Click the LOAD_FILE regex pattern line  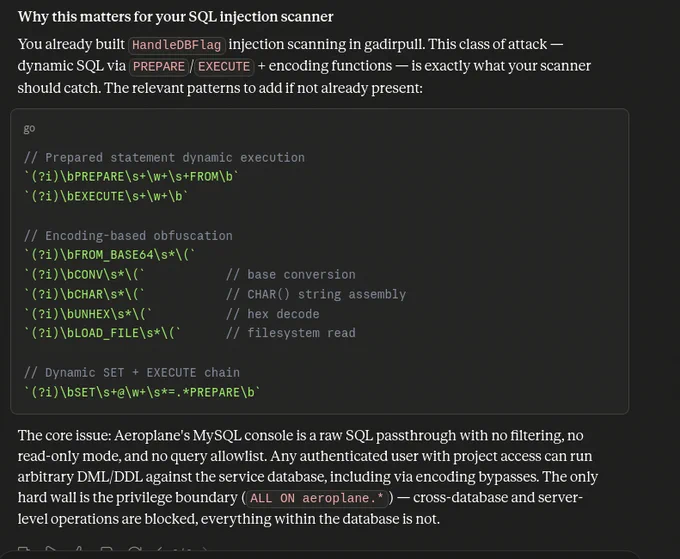[102, 333]
